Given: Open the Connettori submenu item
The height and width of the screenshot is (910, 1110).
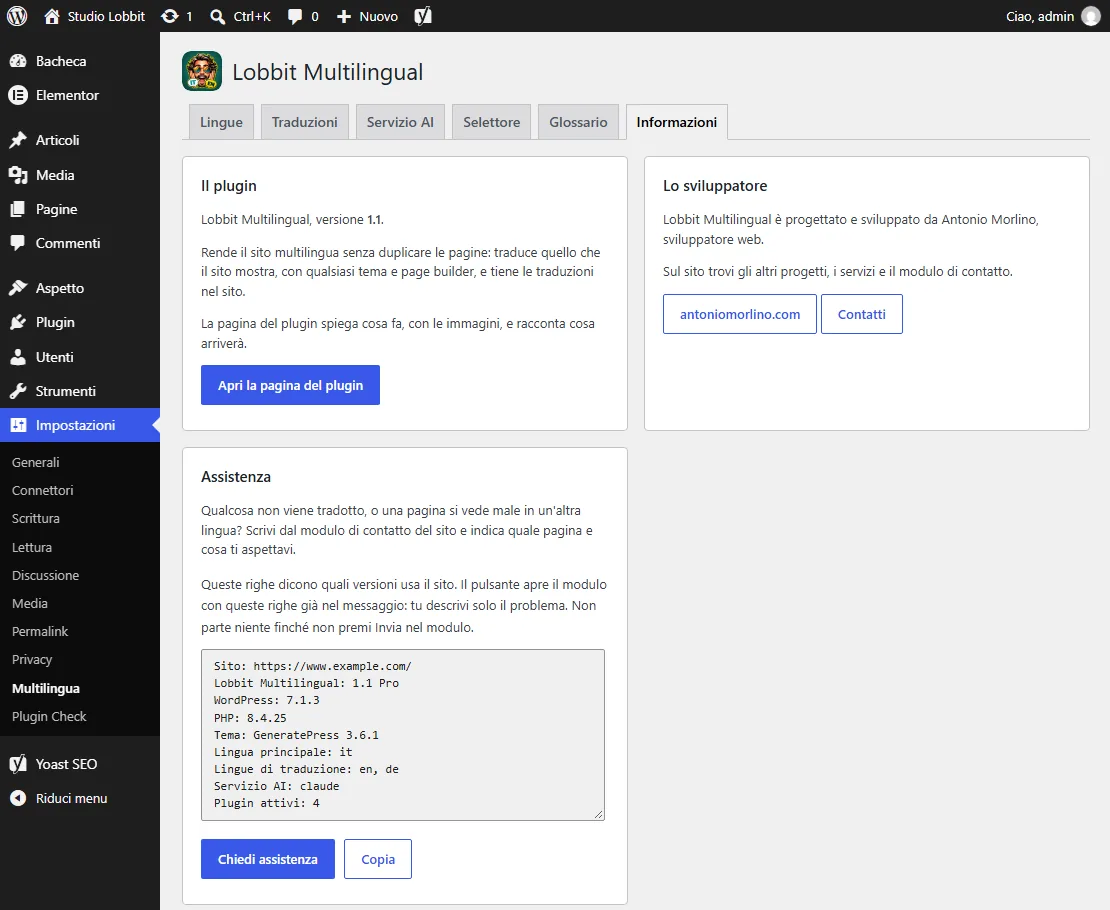Looking at the screenshot, I should [42, 490].
